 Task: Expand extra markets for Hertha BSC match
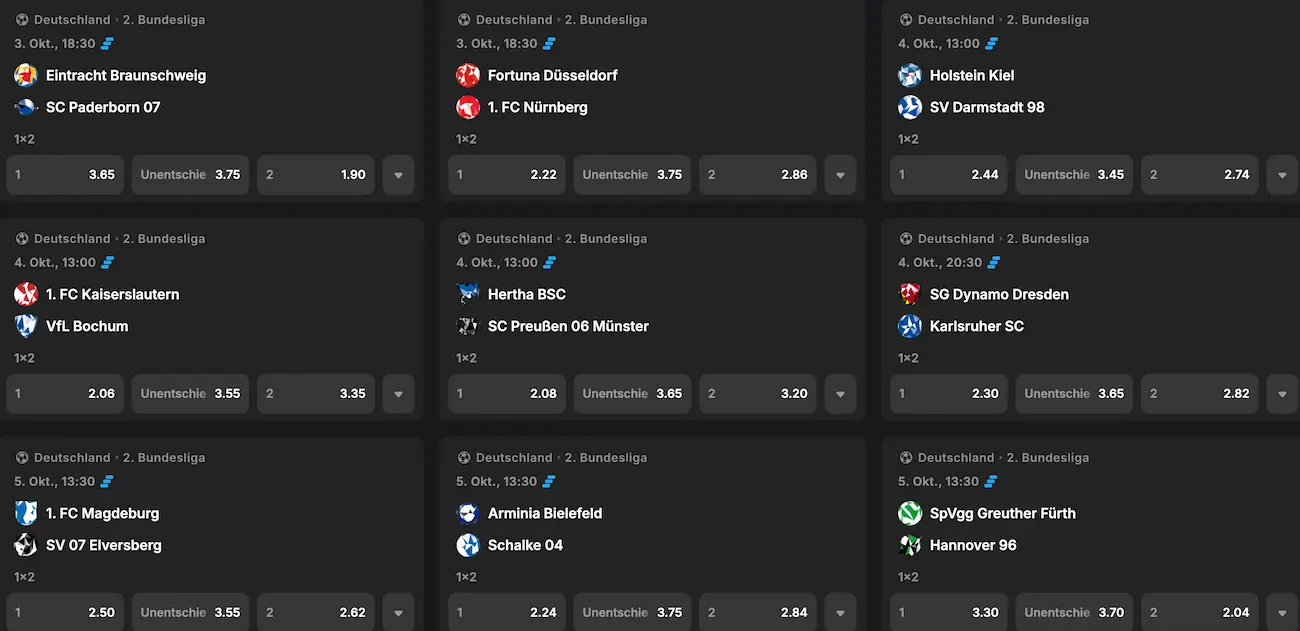840,394
